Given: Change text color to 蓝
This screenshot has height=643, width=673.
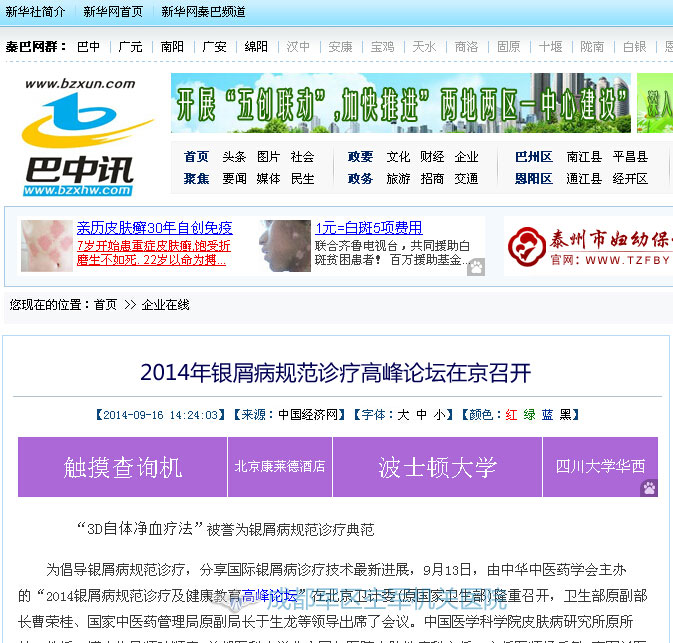Looking at the screenshot, I should pyautogui.click(x=547, y=414).
